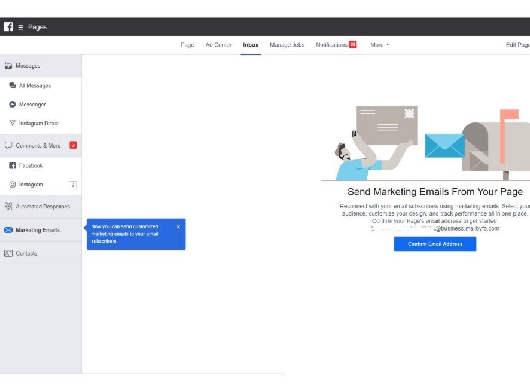Viewport: 530px width, 390px height.
Task: Click the Marketing Emails envelope icon
Action: pyautogui.click(x=8, y=230)
